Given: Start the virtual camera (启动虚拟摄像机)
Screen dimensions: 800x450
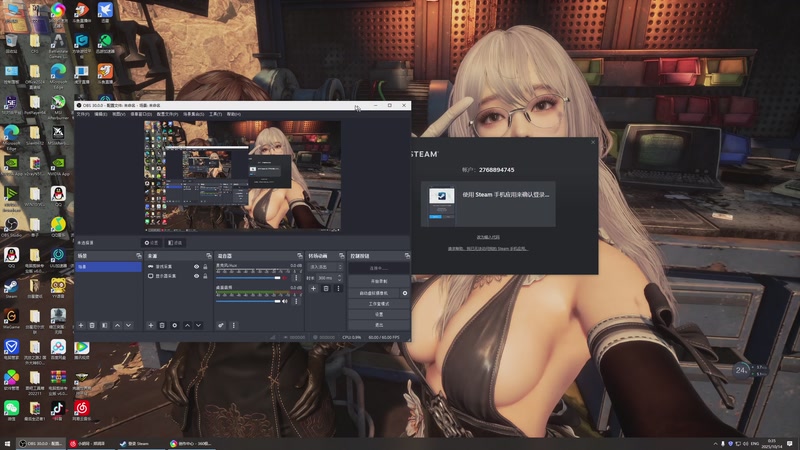Looking at the screenshot, I should pos(374,293).
